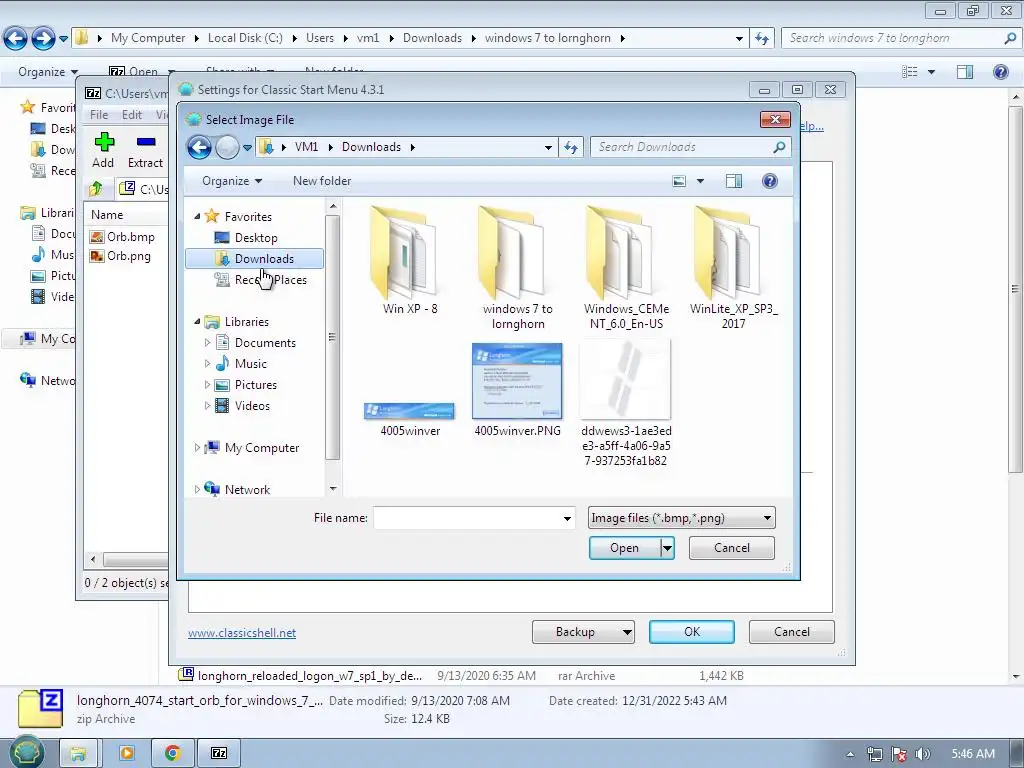This screenshot has height=768, width=1024.
Task: Select the 4005winver image file
Action: (410, 418)
